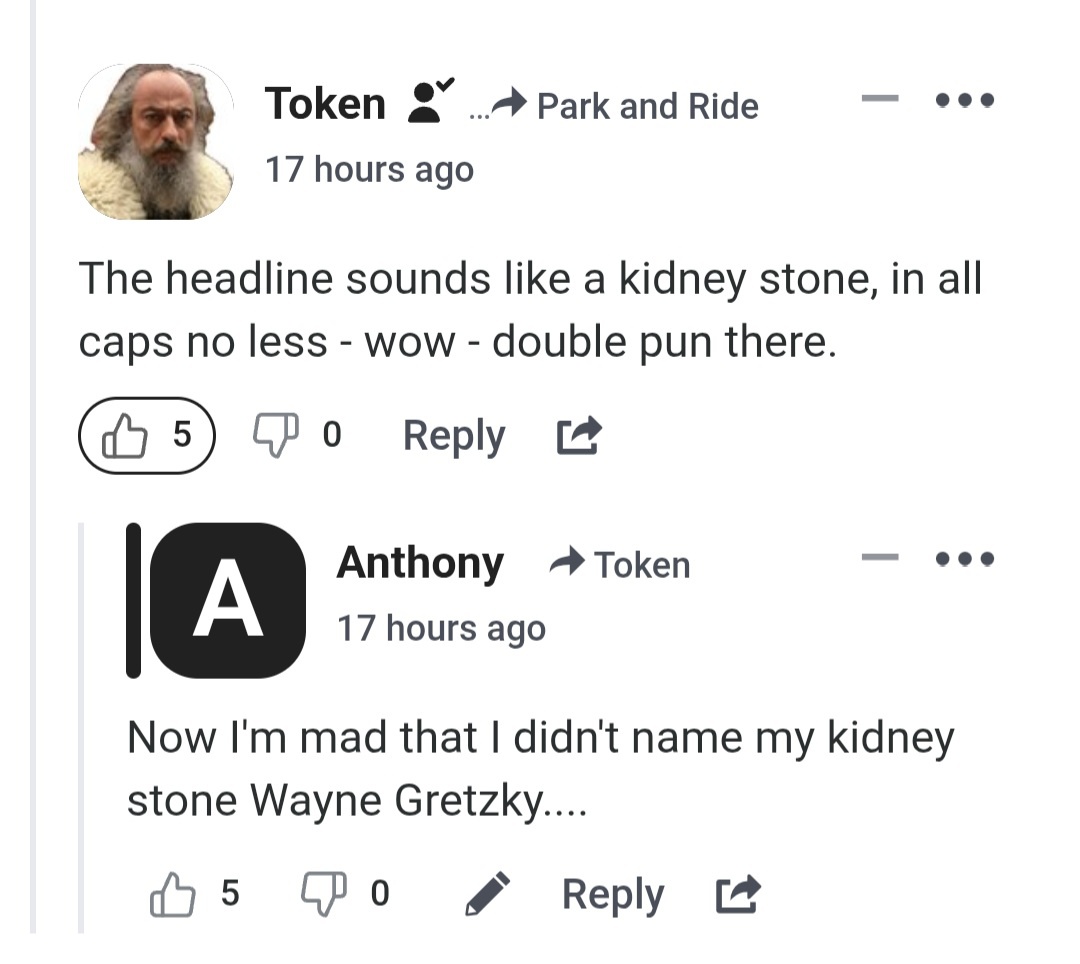The height and width of the screenshot is (964, 1080).
Task: Click the follow icon beside Token's name
Action: 427,103
